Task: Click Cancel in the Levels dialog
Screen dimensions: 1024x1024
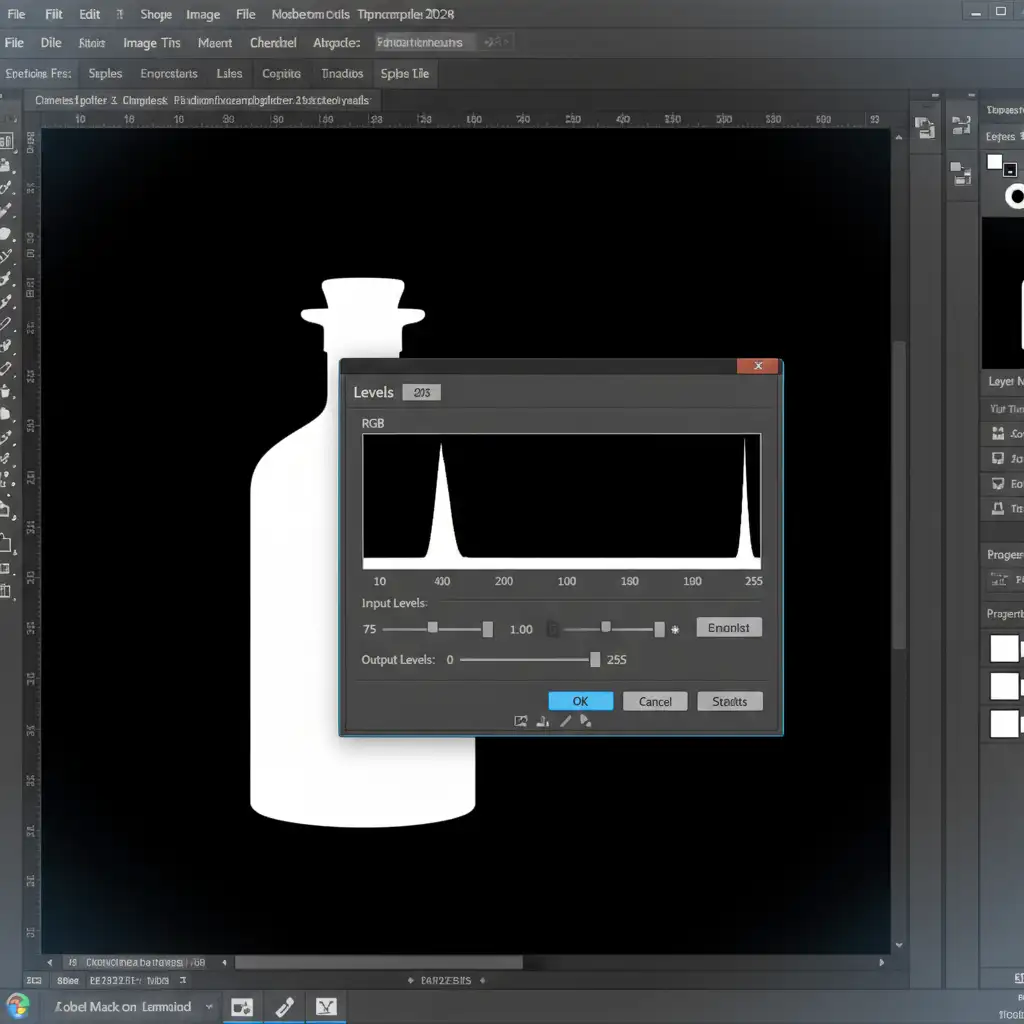Action: click(655, 701)
